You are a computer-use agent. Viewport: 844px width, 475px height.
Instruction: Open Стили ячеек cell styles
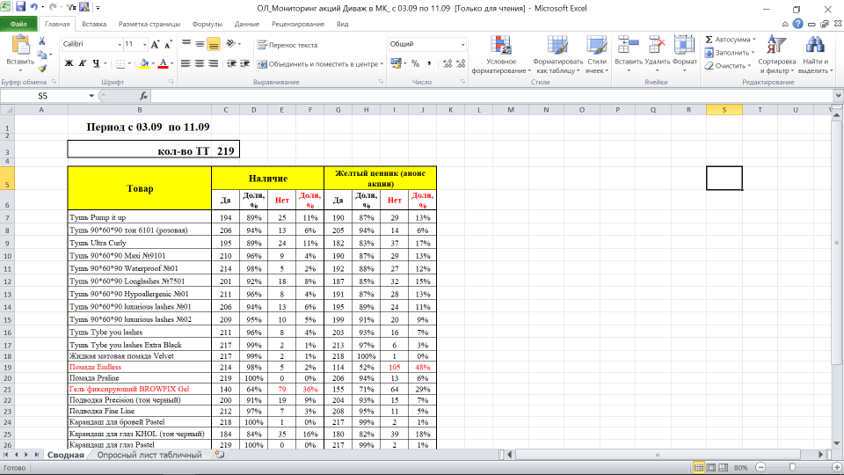pyautogui.click(x=597, y=54)
